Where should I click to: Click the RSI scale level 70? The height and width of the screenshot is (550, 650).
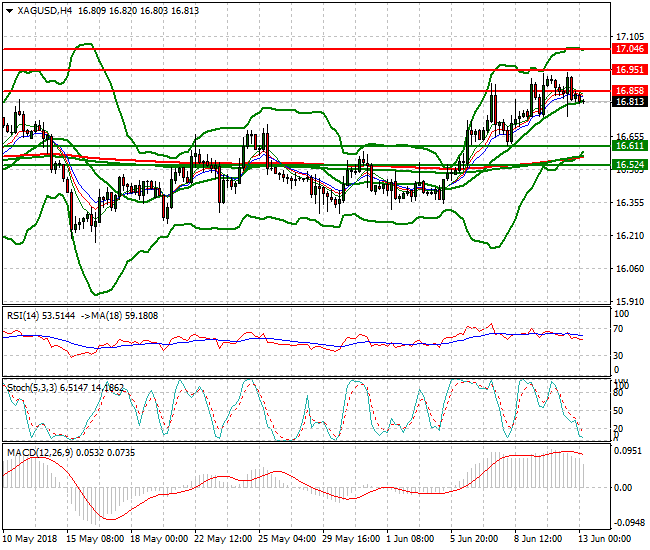618,329
